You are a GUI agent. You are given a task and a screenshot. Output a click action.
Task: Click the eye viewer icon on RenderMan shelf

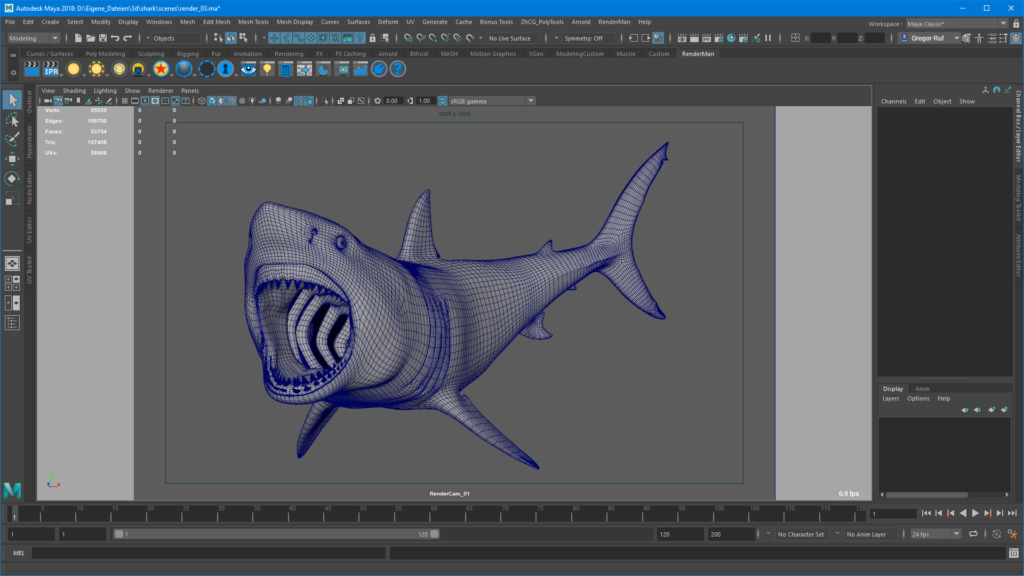tap(248, 69)
